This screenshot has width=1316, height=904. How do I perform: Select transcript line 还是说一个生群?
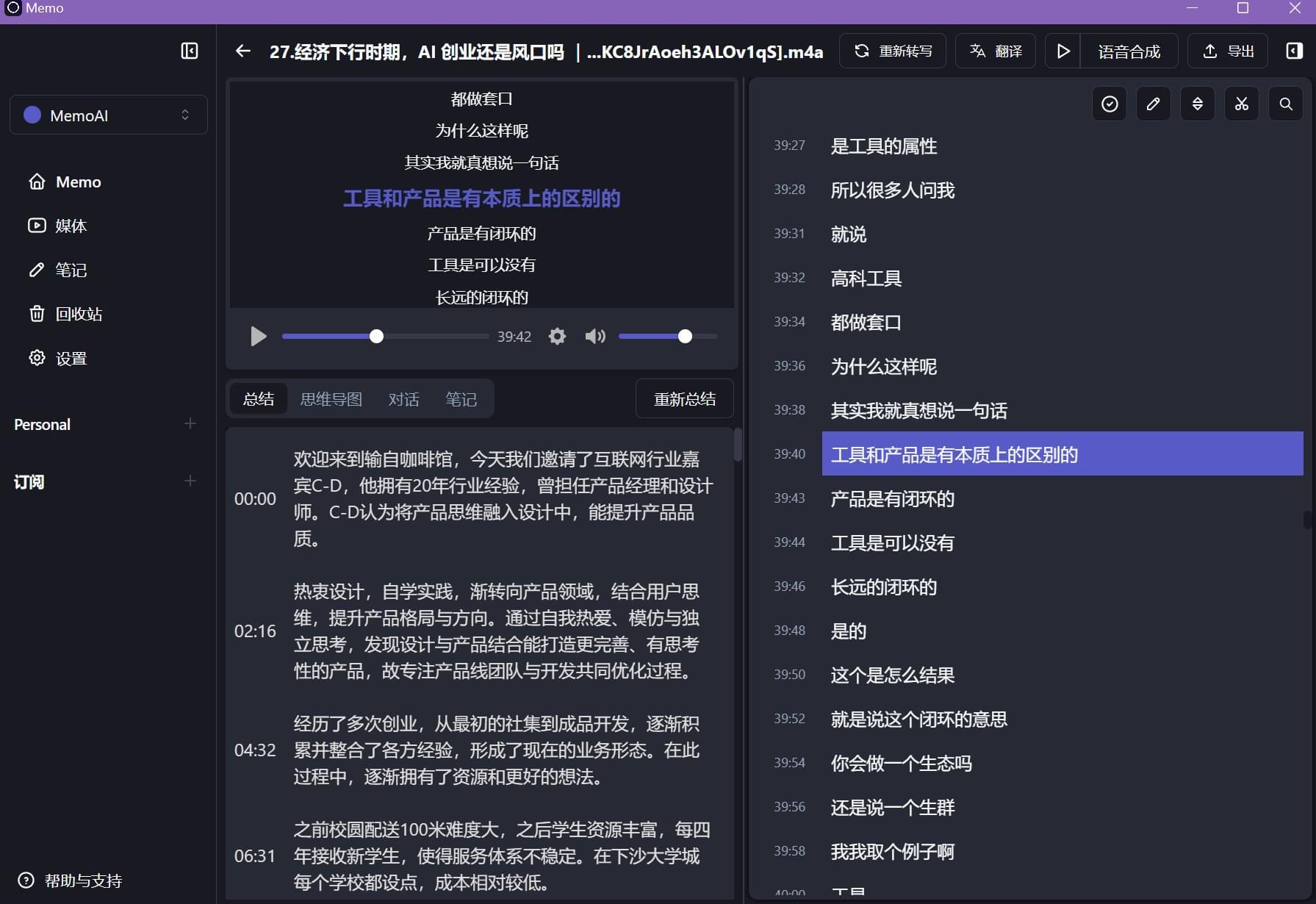(x=893, y=808)
